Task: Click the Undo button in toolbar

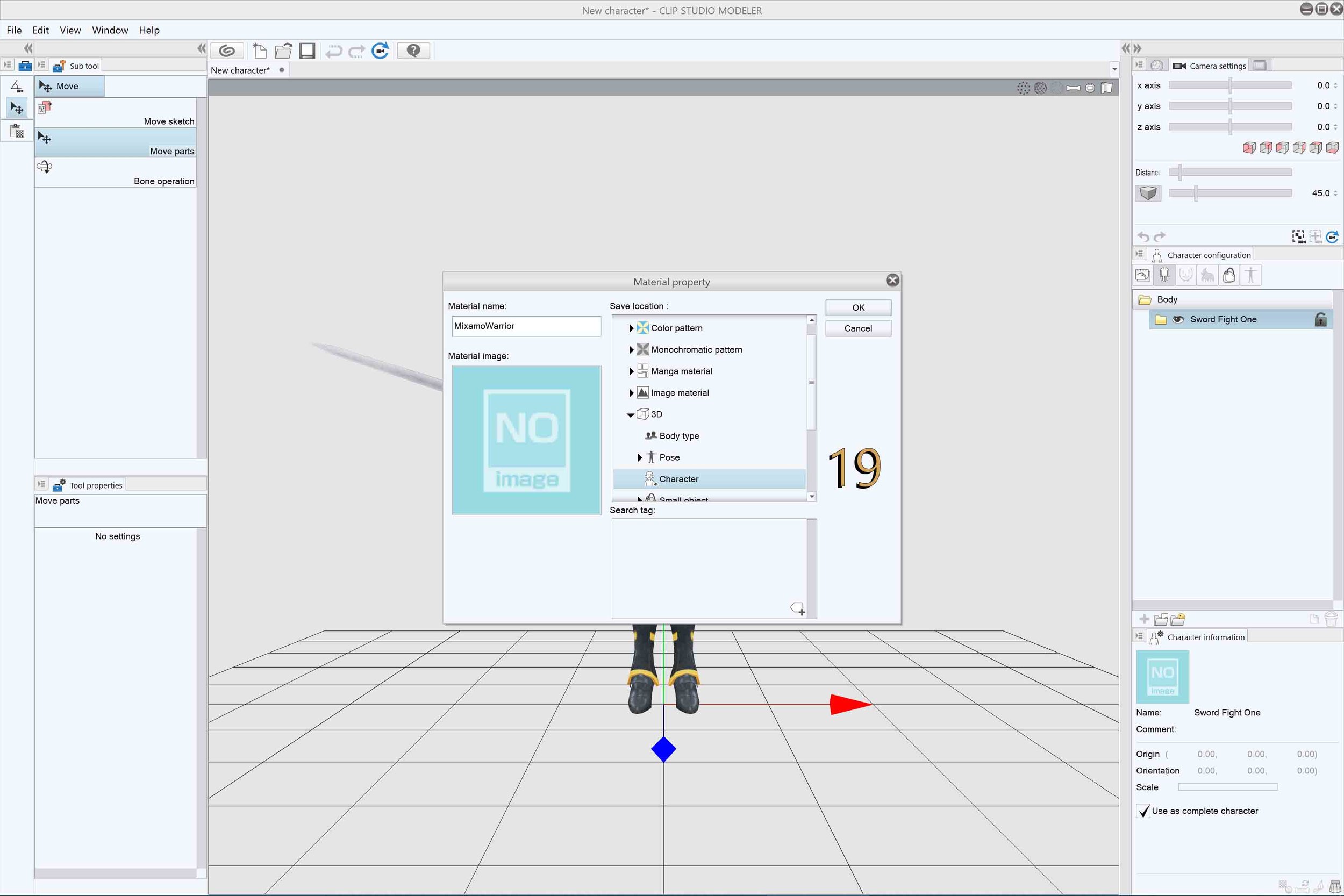Action: coord(335,51)
